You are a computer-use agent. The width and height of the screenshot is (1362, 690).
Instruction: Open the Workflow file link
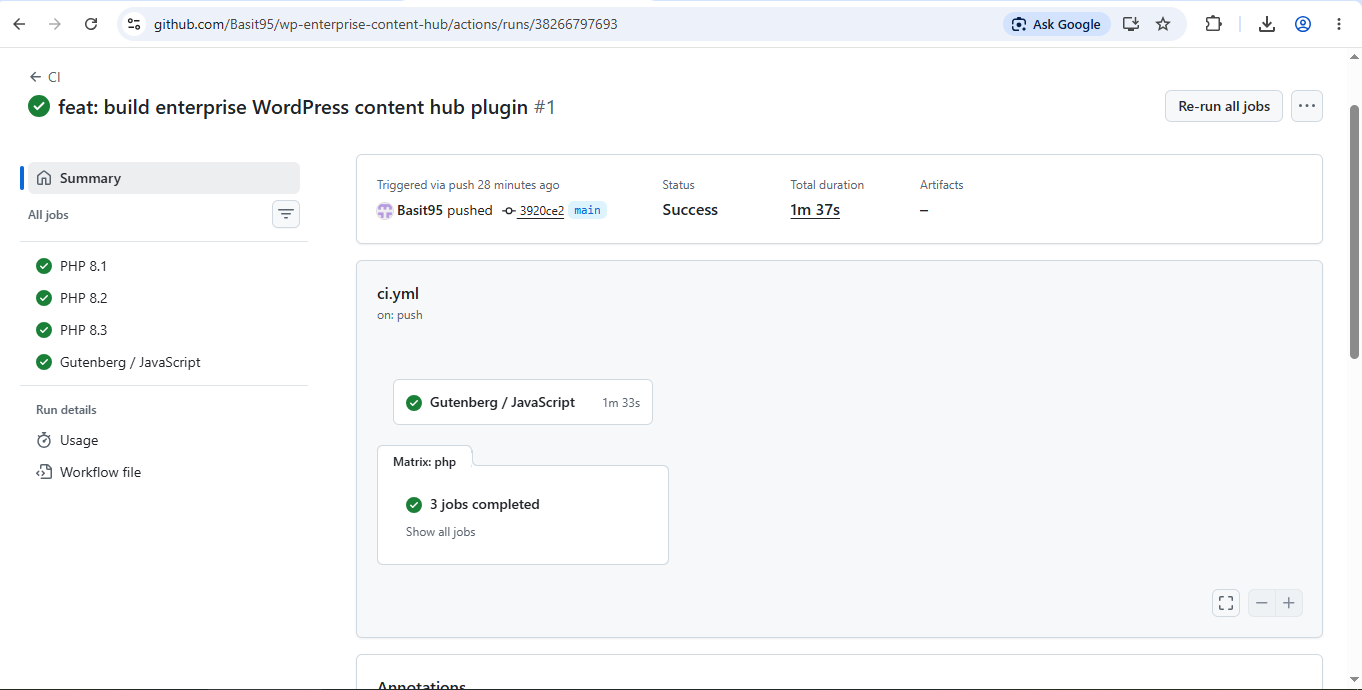click(164, 472)
